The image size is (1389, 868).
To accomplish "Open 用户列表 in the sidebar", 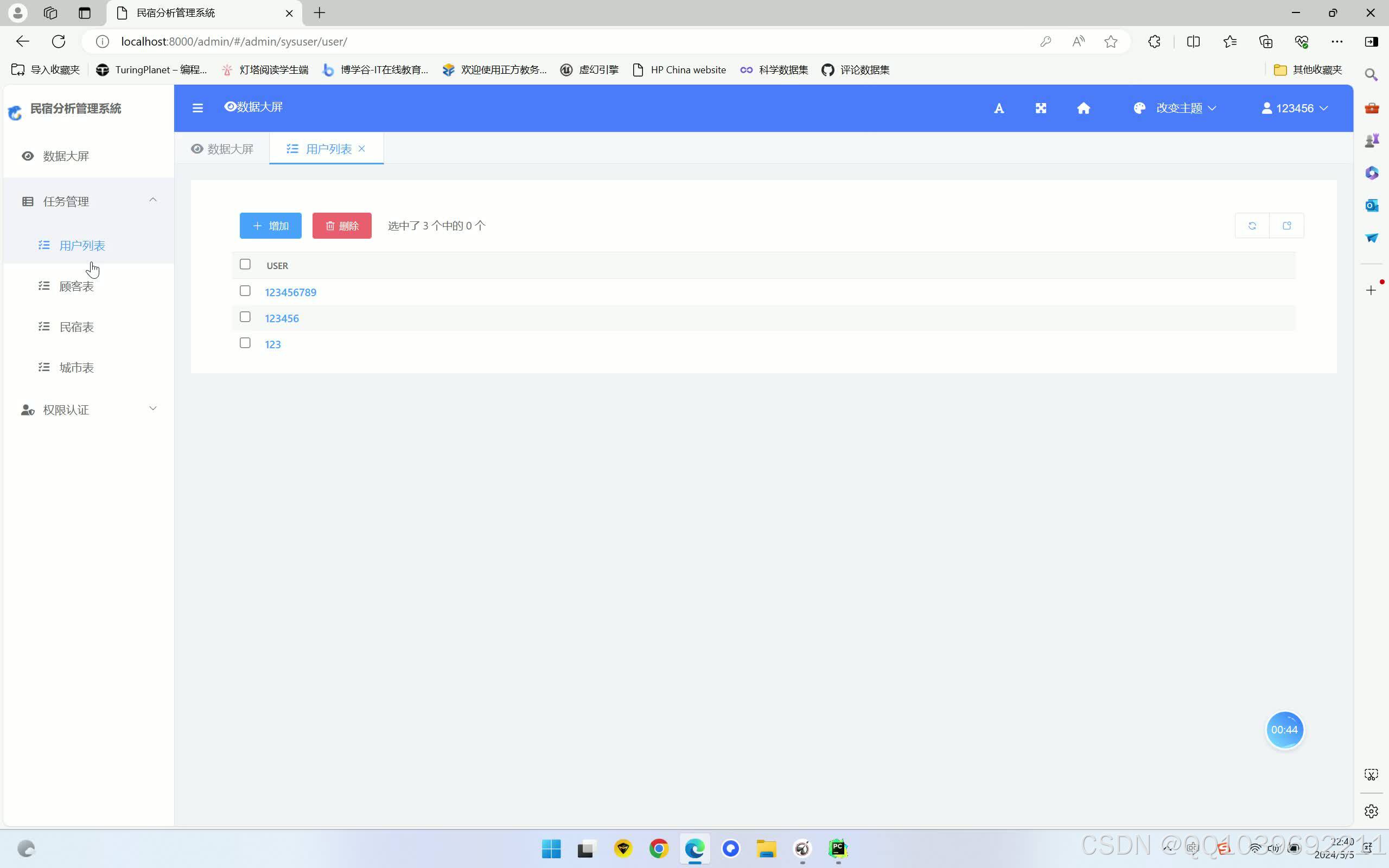I will click(x=88, y=245).
